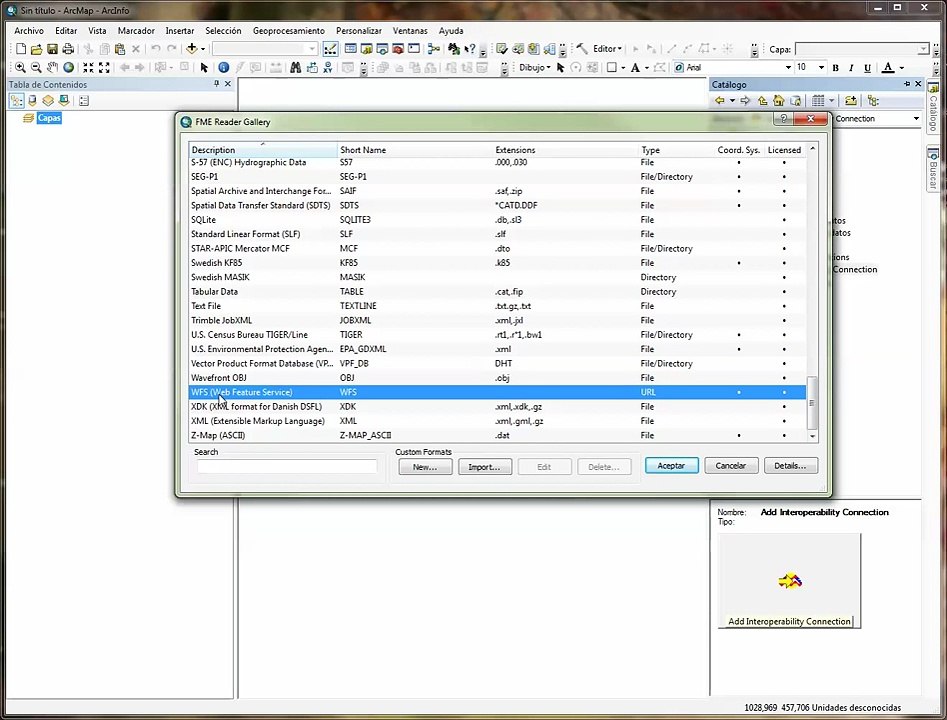Screen dimensions: 947x720
Task: Open the Archivo menu
Action: coord(29,30)
